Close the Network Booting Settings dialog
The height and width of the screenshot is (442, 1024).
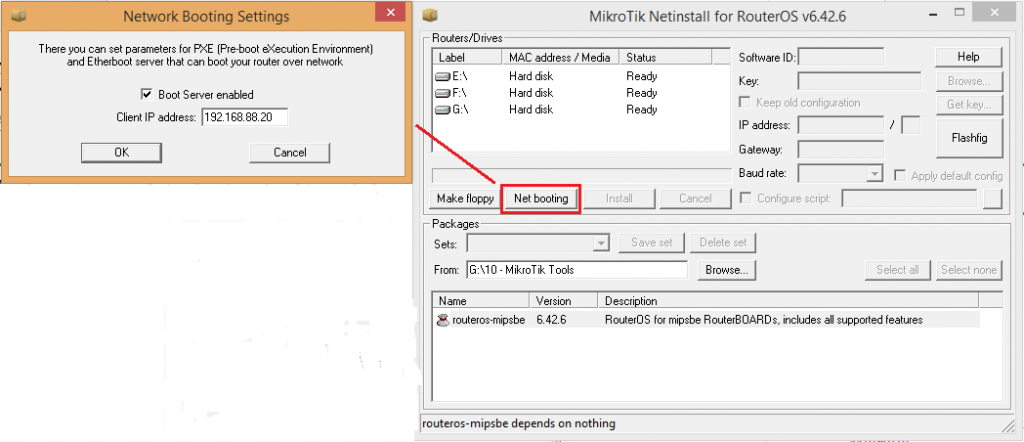pos(391,13)
